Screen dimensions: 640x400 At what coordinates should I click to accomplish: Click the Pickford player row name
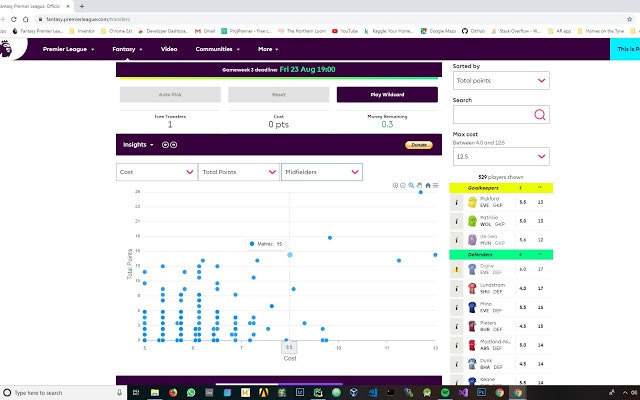pyautogui.click(x=489, y=199)
